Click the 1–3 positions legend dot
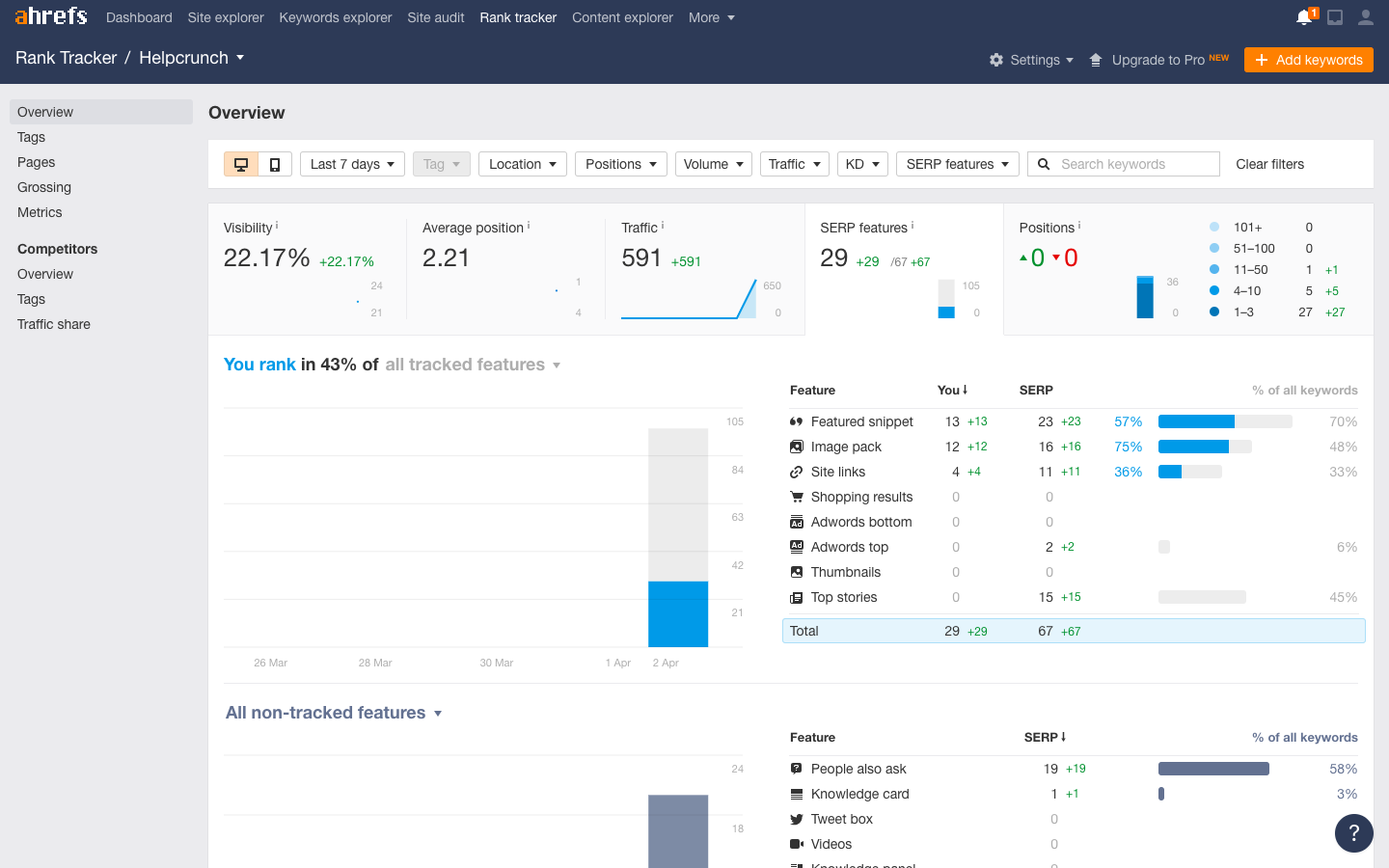Viewport: 1389px width, 868px height. 1214,312
